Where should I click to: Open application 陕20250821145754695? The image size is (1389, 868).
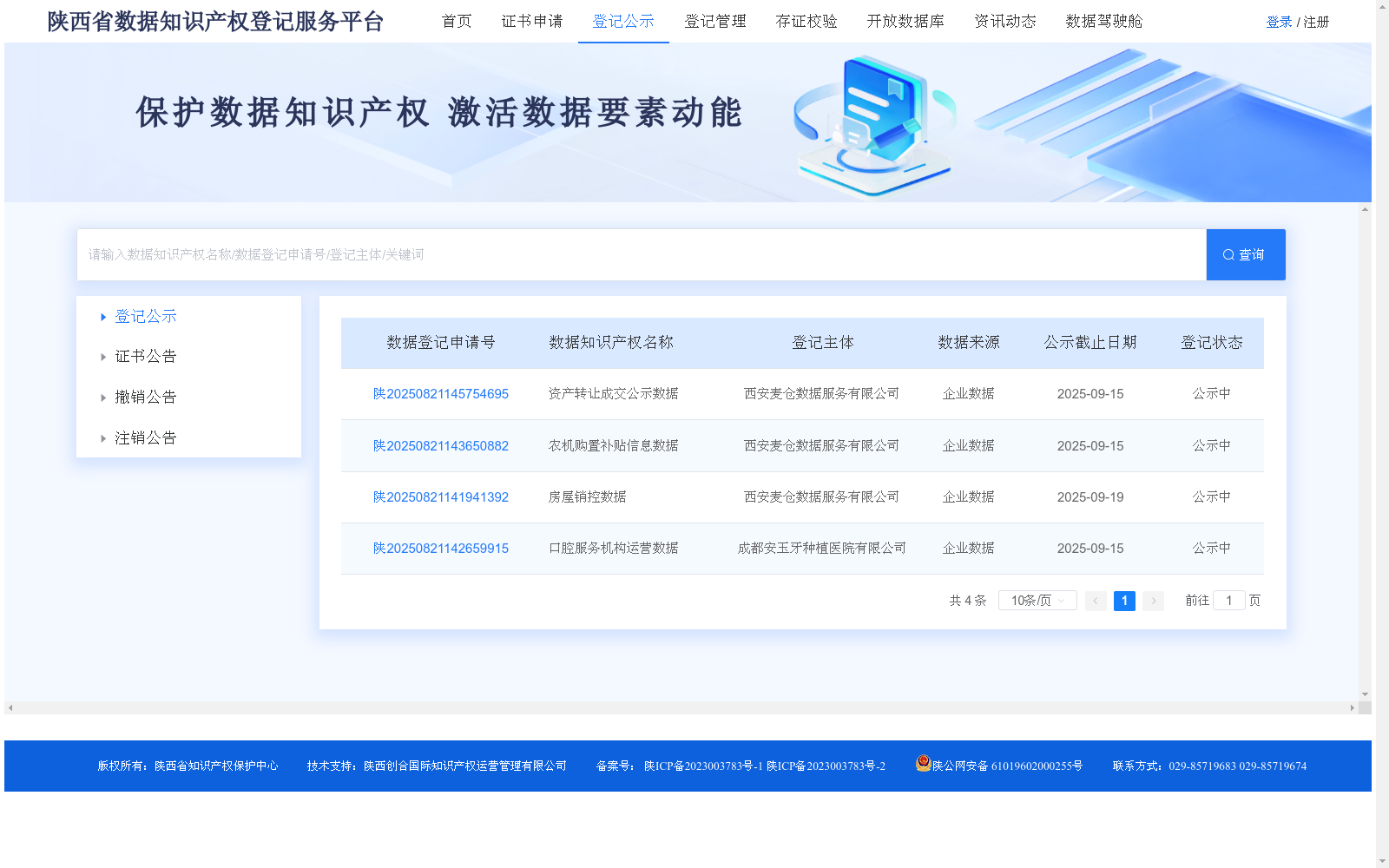[x=441, y=394]
